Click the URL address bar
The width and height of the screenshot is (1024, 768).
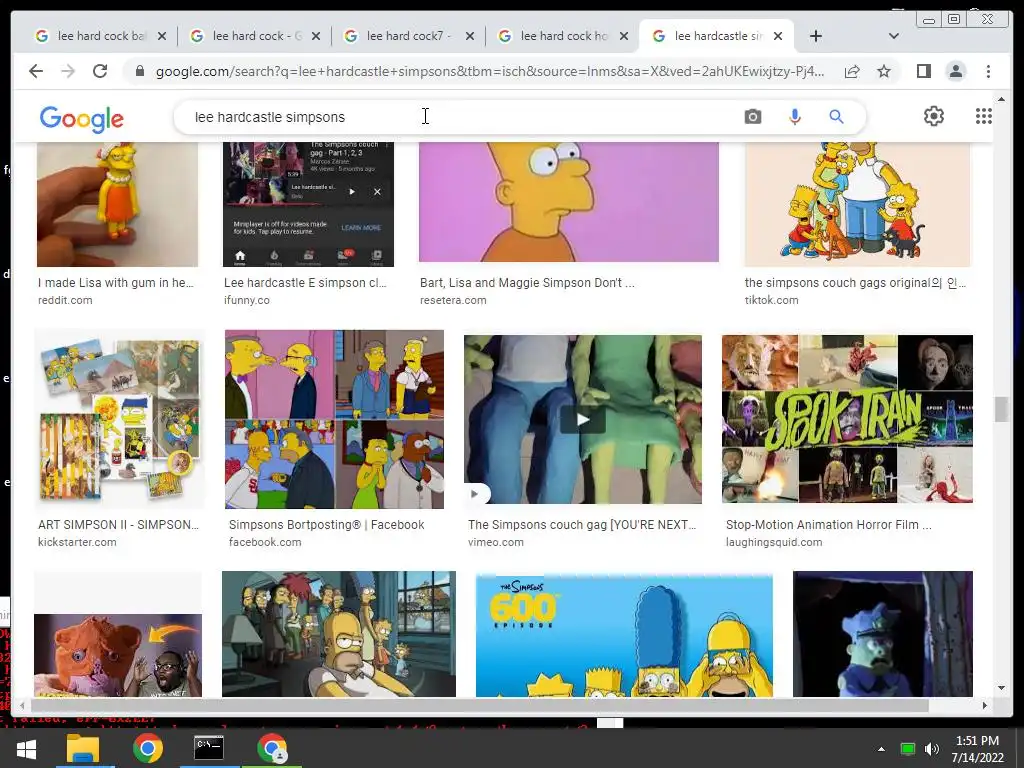(490, 71)
